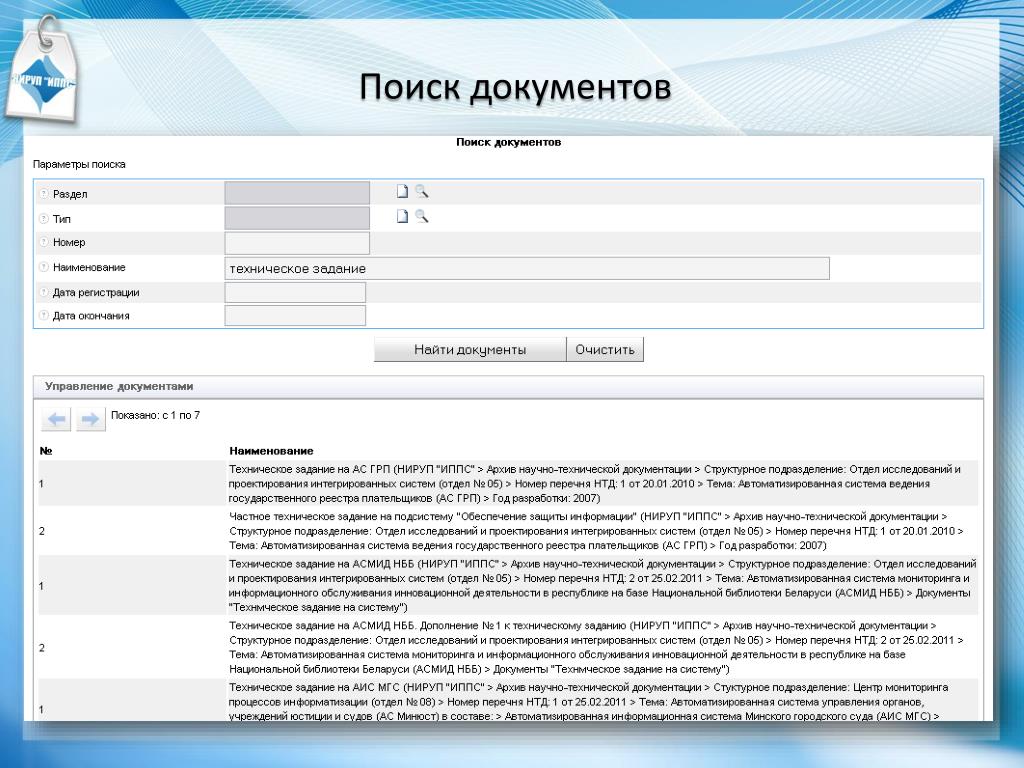Image resolution: width=1024 pixels, height=768 pixels.
Task: Go to next results page arrow
Action: point(91,419)
